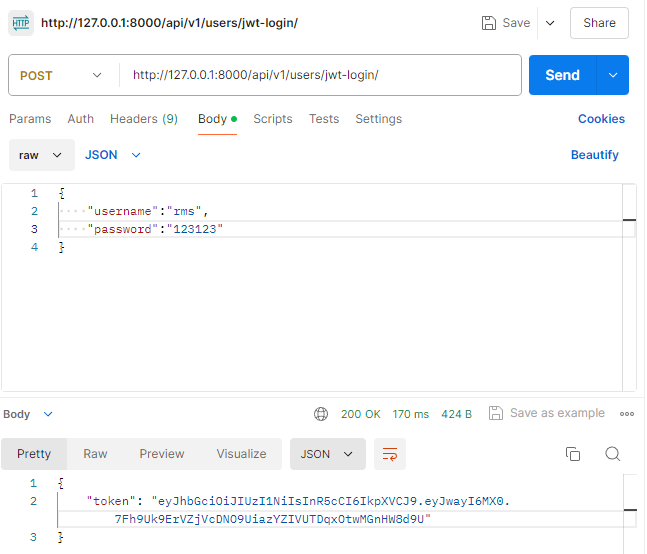Open the Tests tab

tap(324, 119)
